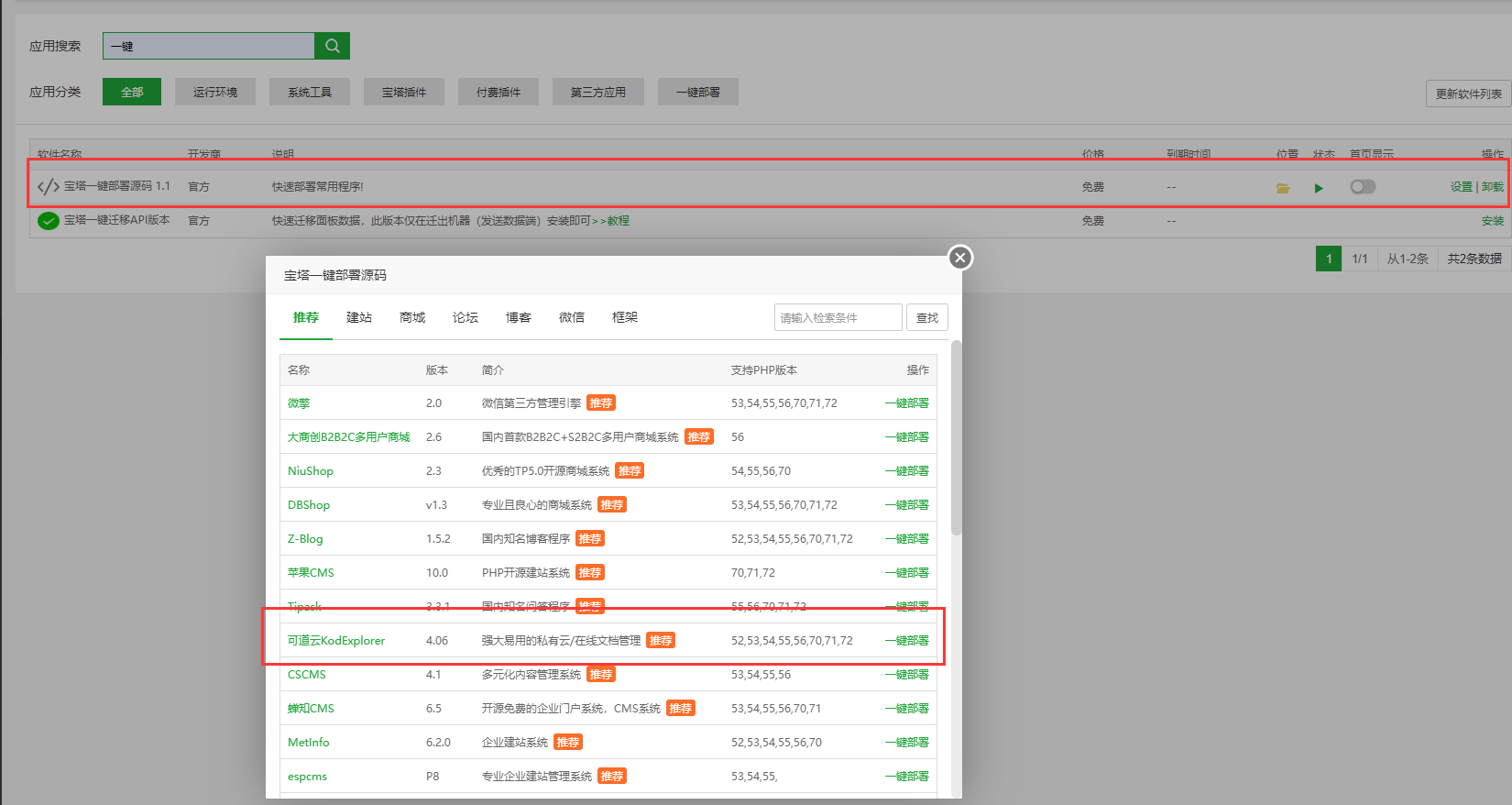1512x805 pixels.
Task: Click 一键部署 for NiuShop
Action: point(907,471)
